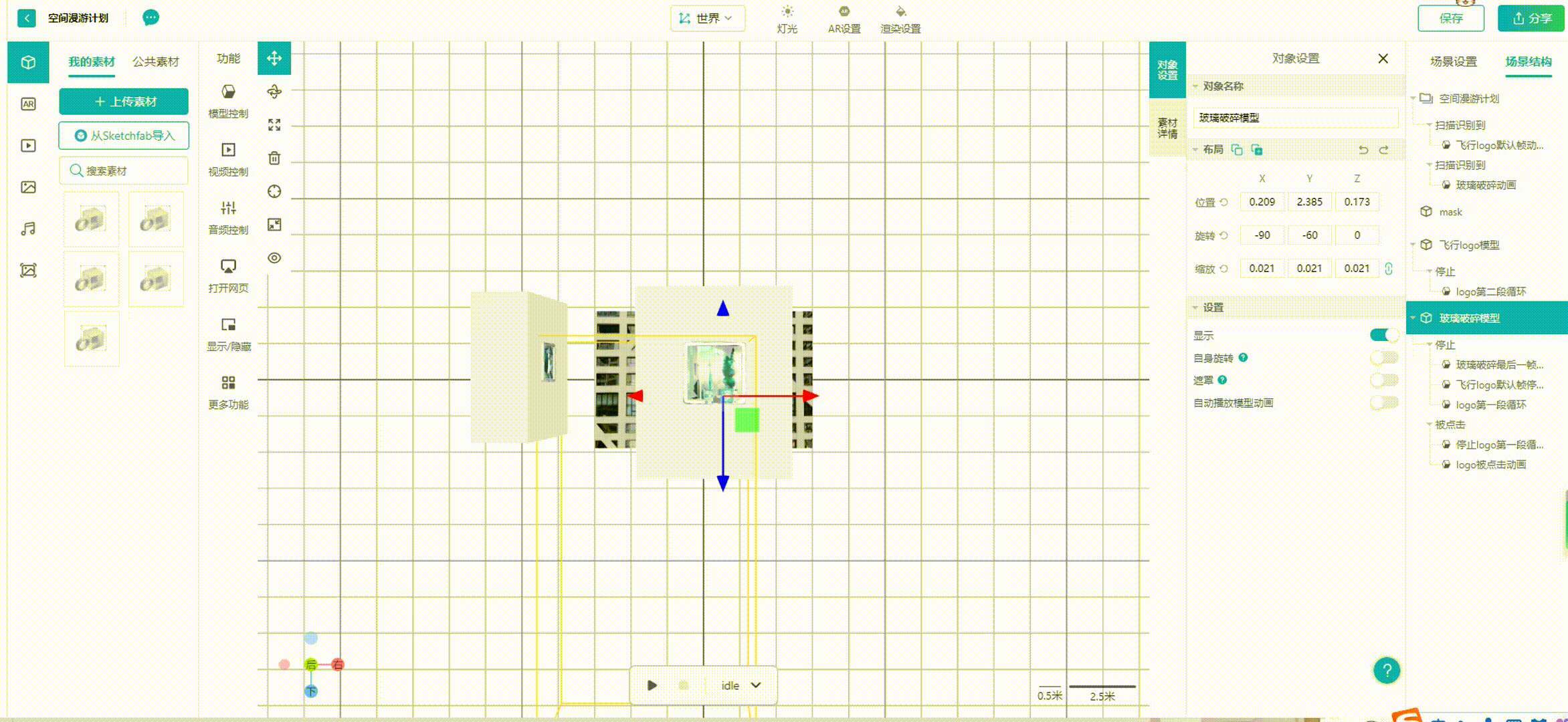1568x722 pixels.
Task: Select the move tool in viewport toolbar
Action: click(x=274, y=58)
